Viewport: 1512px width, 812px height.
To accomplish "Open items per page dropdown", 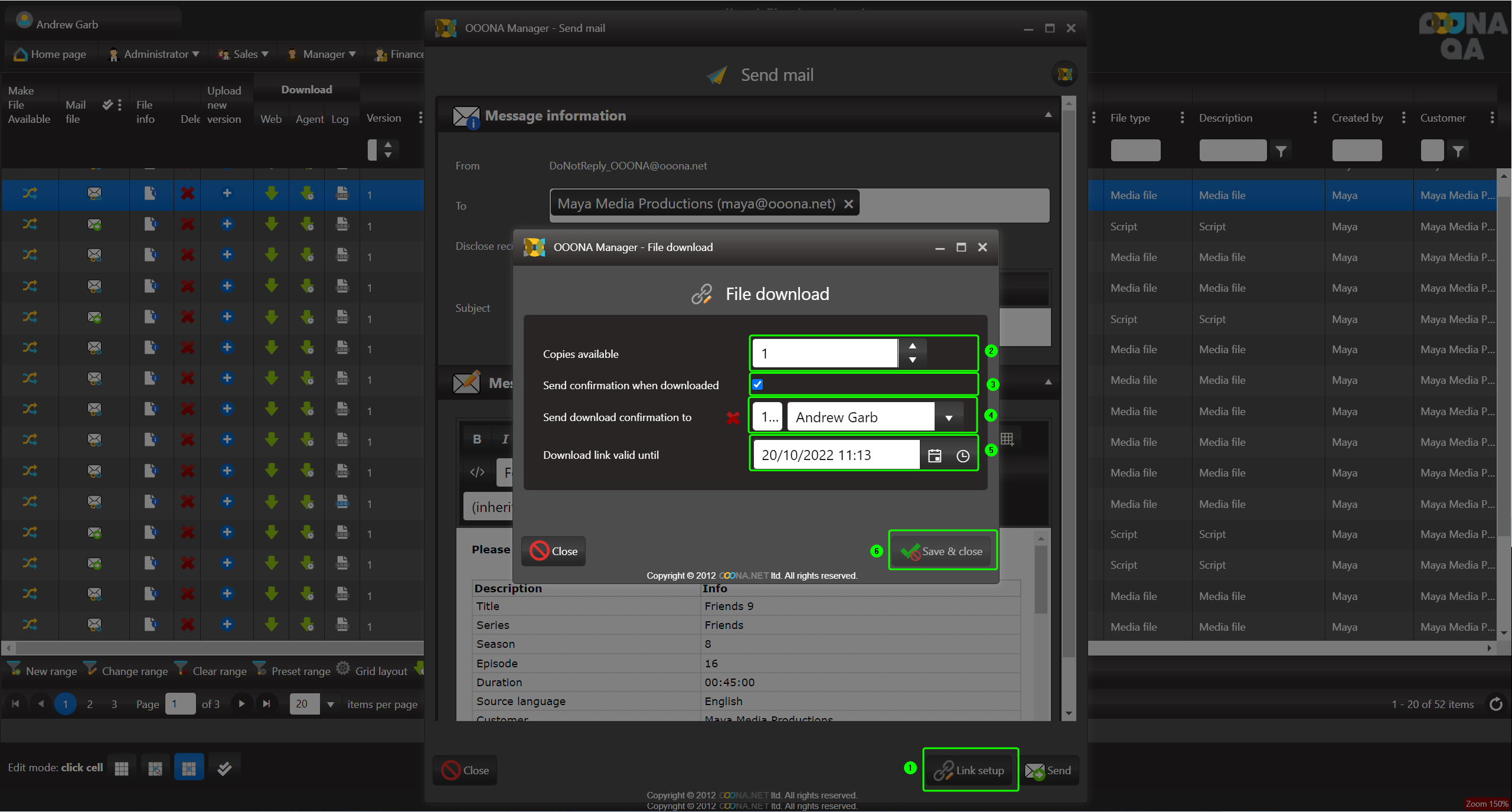I will pos(330,704).
